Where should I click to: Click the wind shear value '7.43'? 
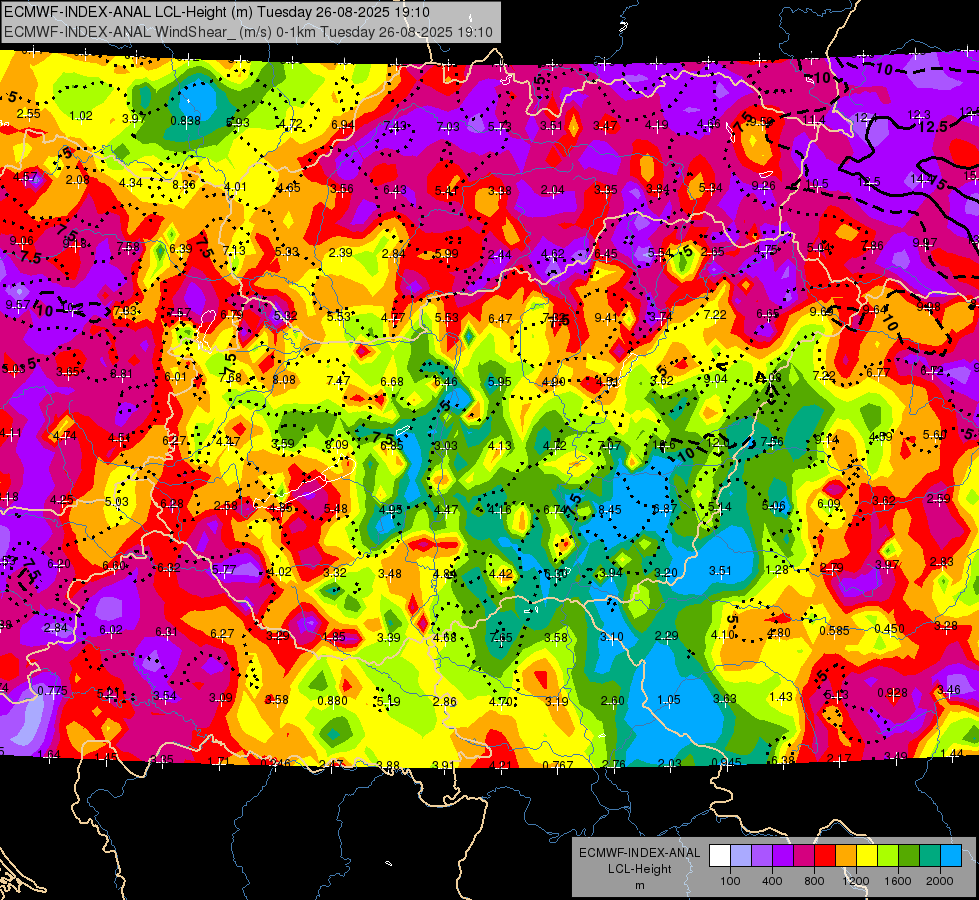395,126
